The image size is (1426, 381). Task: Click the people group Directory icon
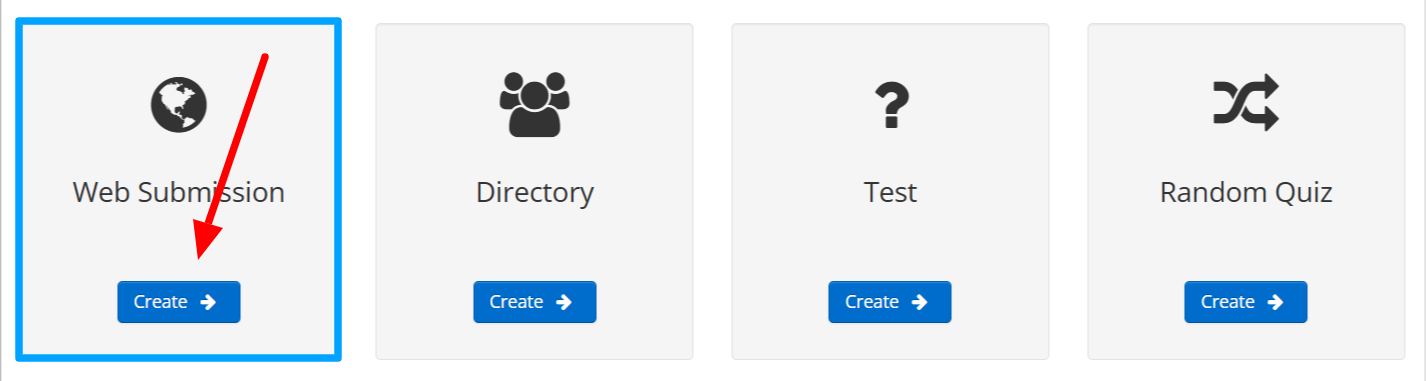[x=534, y=104]
